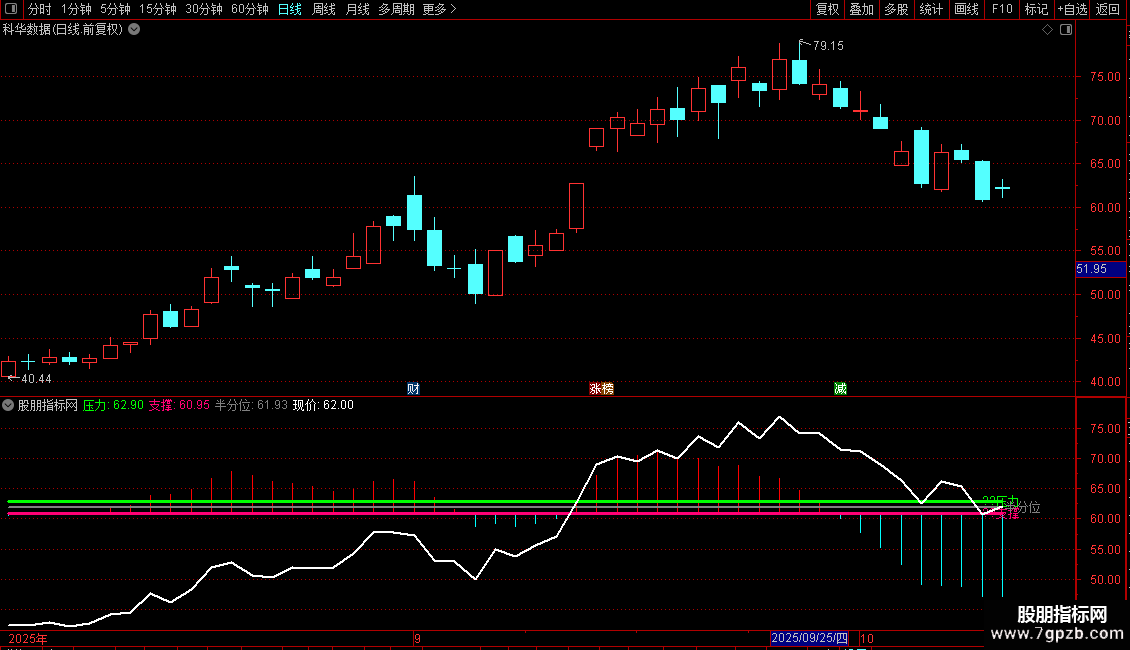The image size is (1130, 650).
Task: Click the diamond icon on main chart
Action: click(1048, 30)
